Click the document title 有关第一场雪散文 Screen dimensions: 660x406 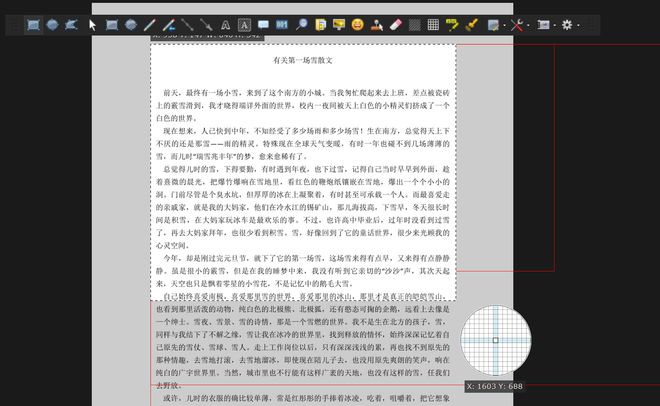[x=303, y=60]
